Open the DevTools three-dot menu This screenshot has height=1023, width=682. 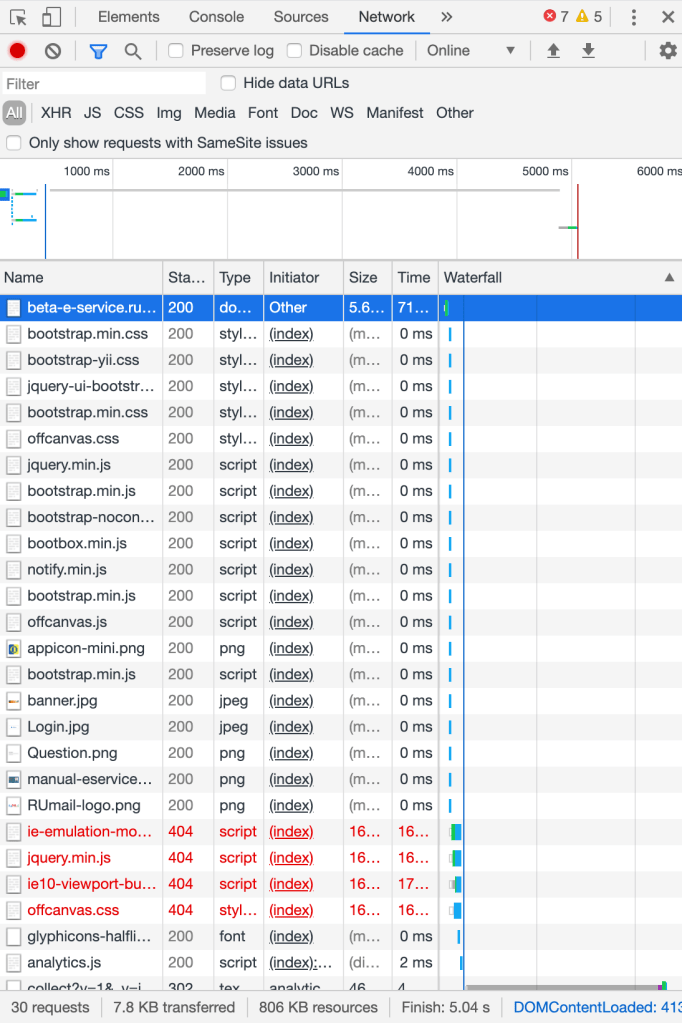tap(634, 17)
